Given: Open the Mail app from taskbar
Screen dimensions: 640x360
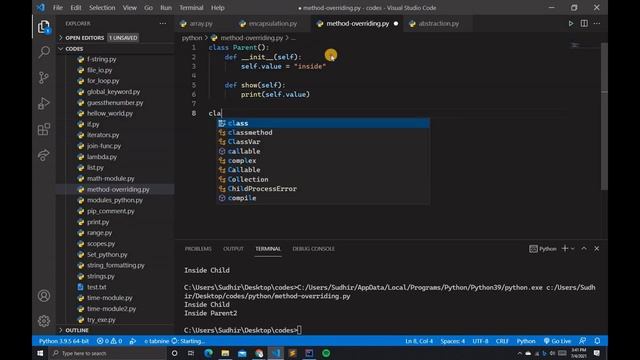Looking at the screenshot, I should (x=242, y=353).
